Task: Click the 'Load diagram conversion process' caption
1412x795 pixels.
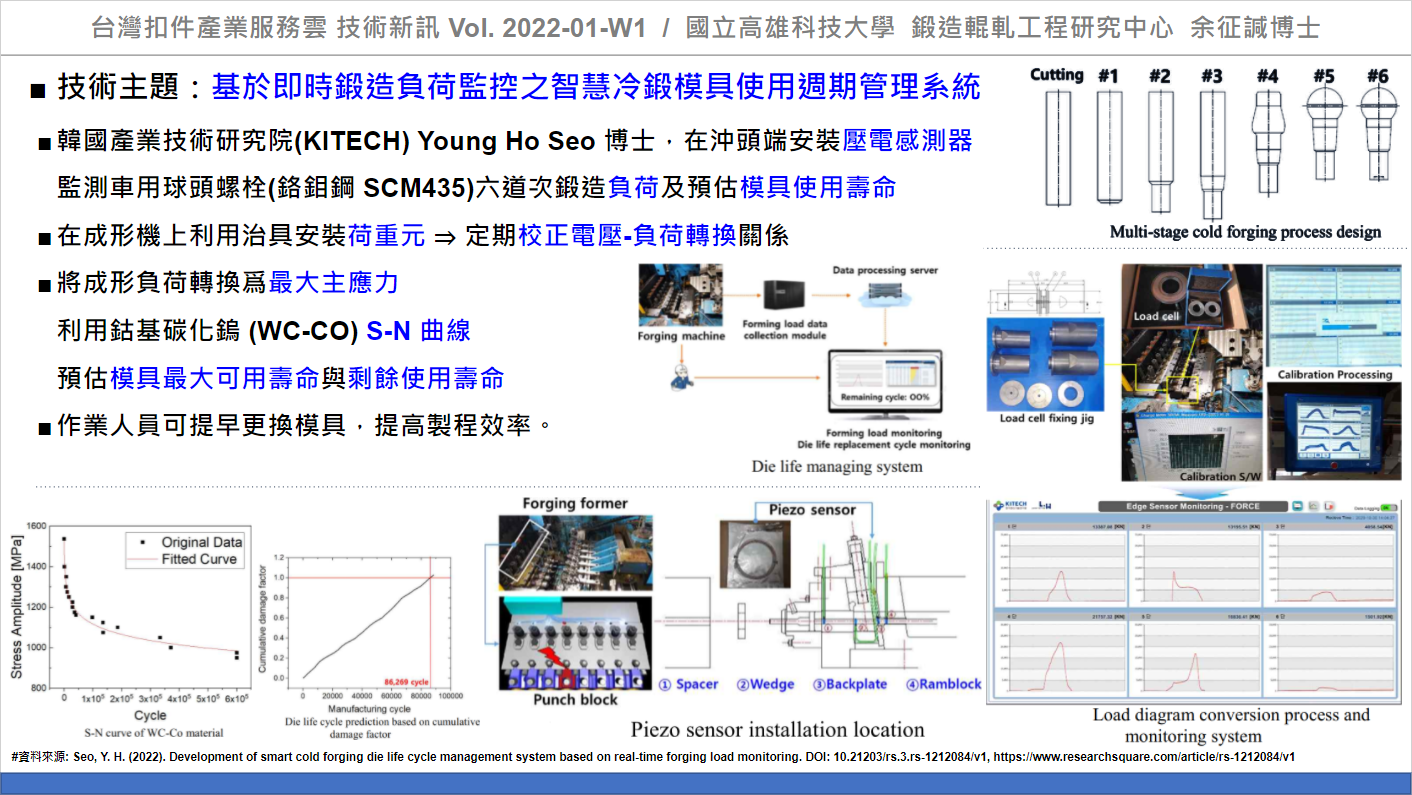Action: pos(1231,715)
